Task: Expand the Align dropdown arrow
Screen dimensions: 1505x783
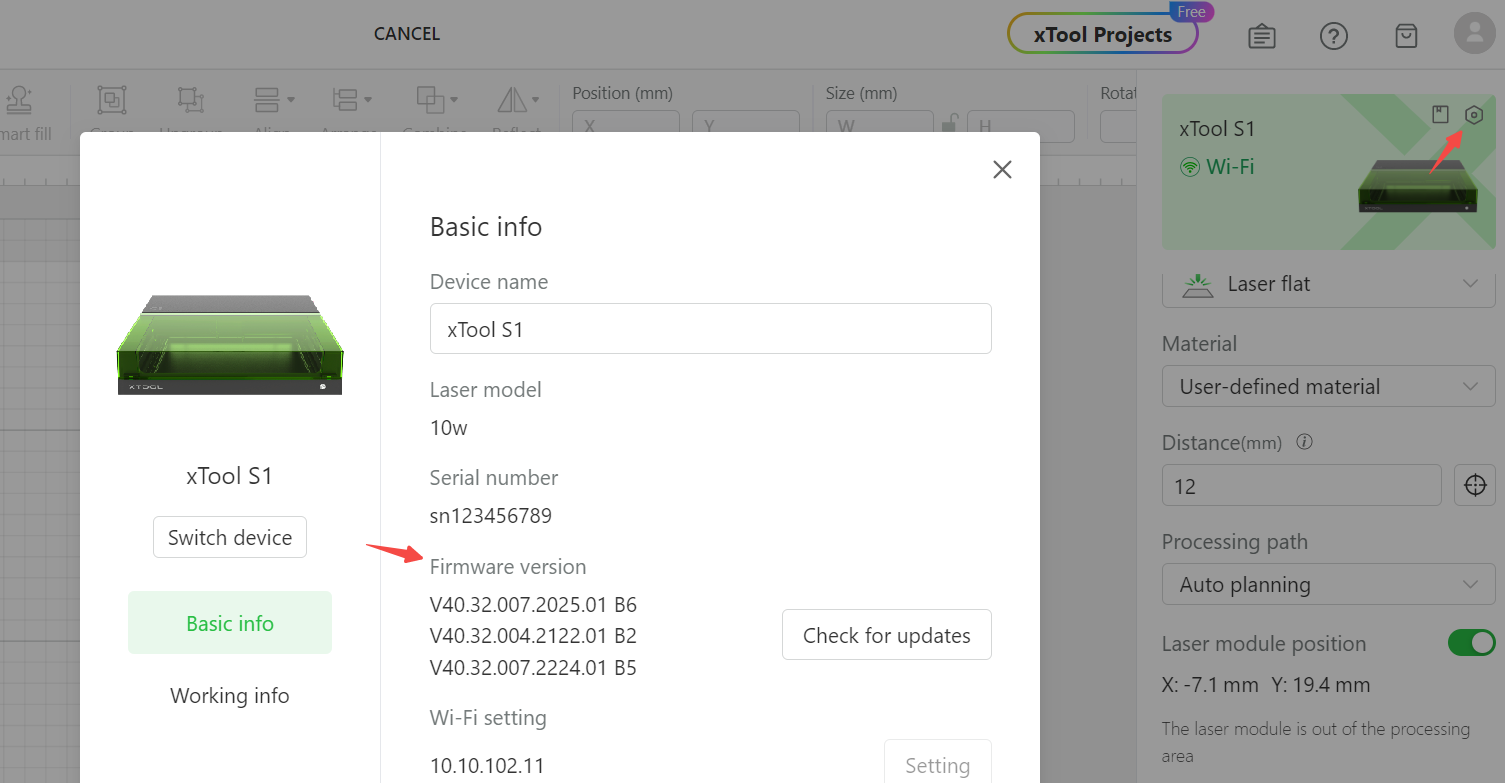Action: point(291,100)
